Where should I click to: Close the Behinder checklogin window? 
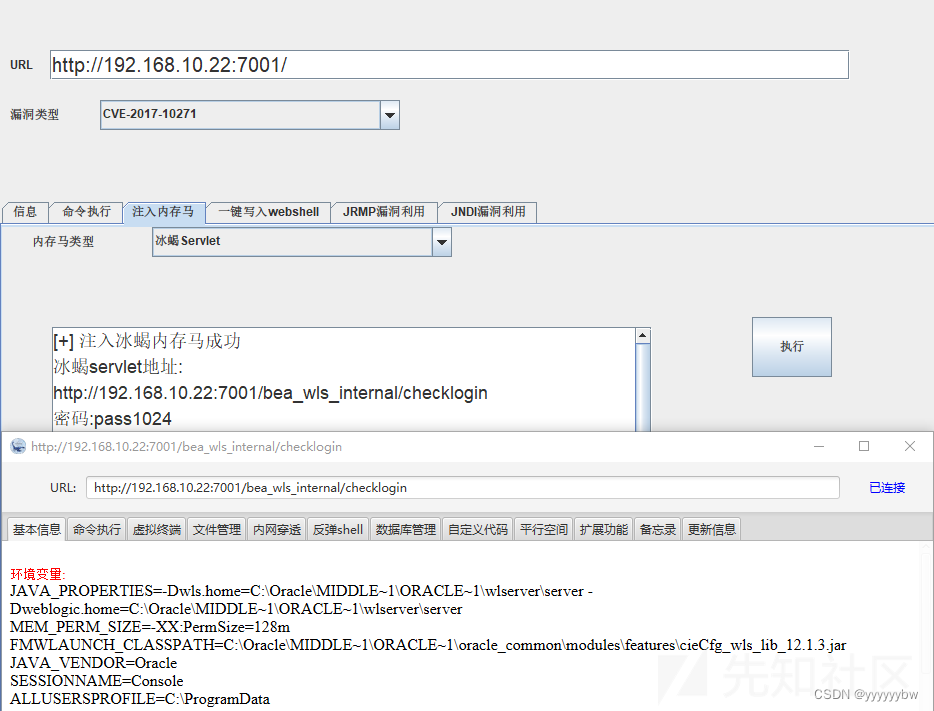(910, 446)
